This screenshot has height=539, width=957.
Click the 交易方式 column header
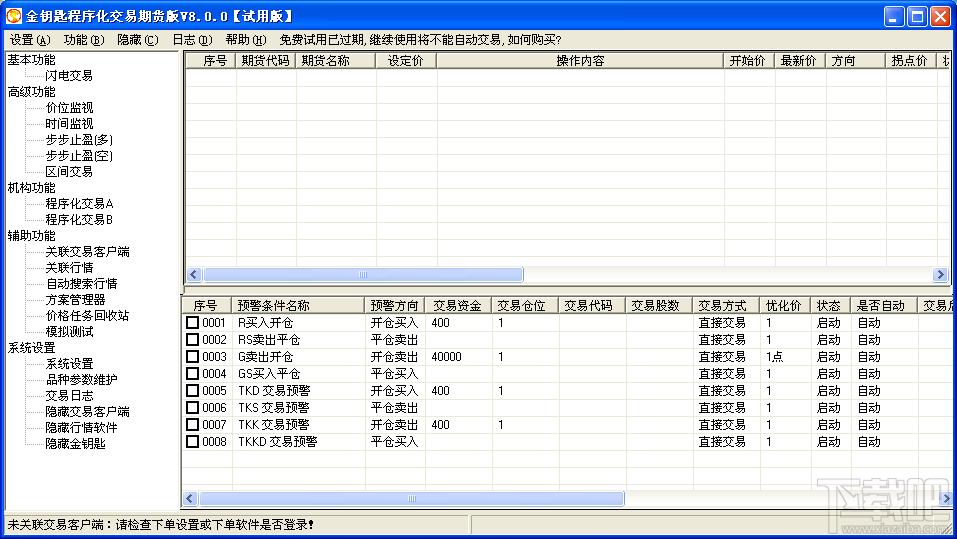coord(726,305)
